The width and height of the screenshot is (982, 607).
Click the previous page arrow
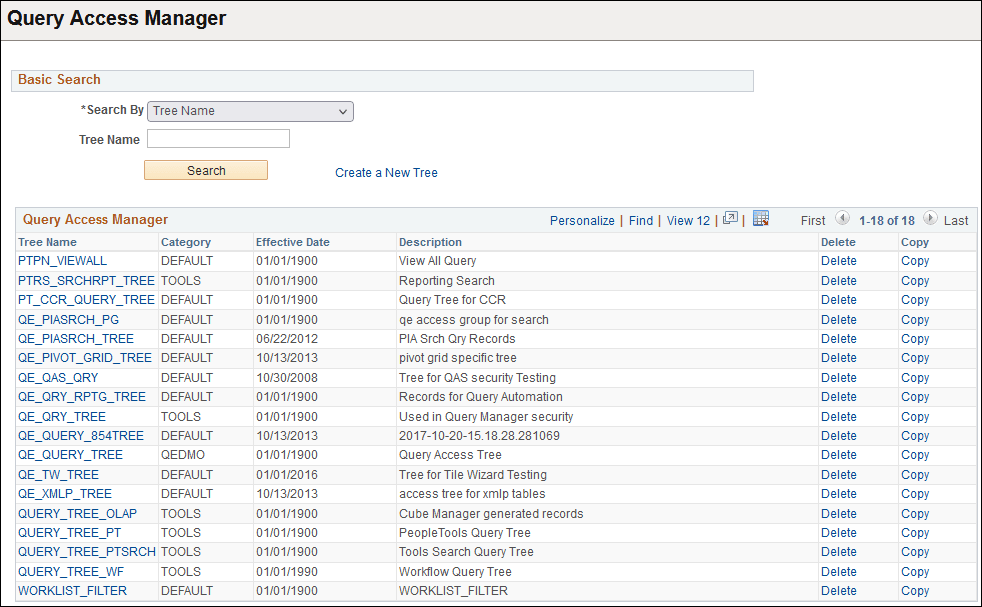842,219
